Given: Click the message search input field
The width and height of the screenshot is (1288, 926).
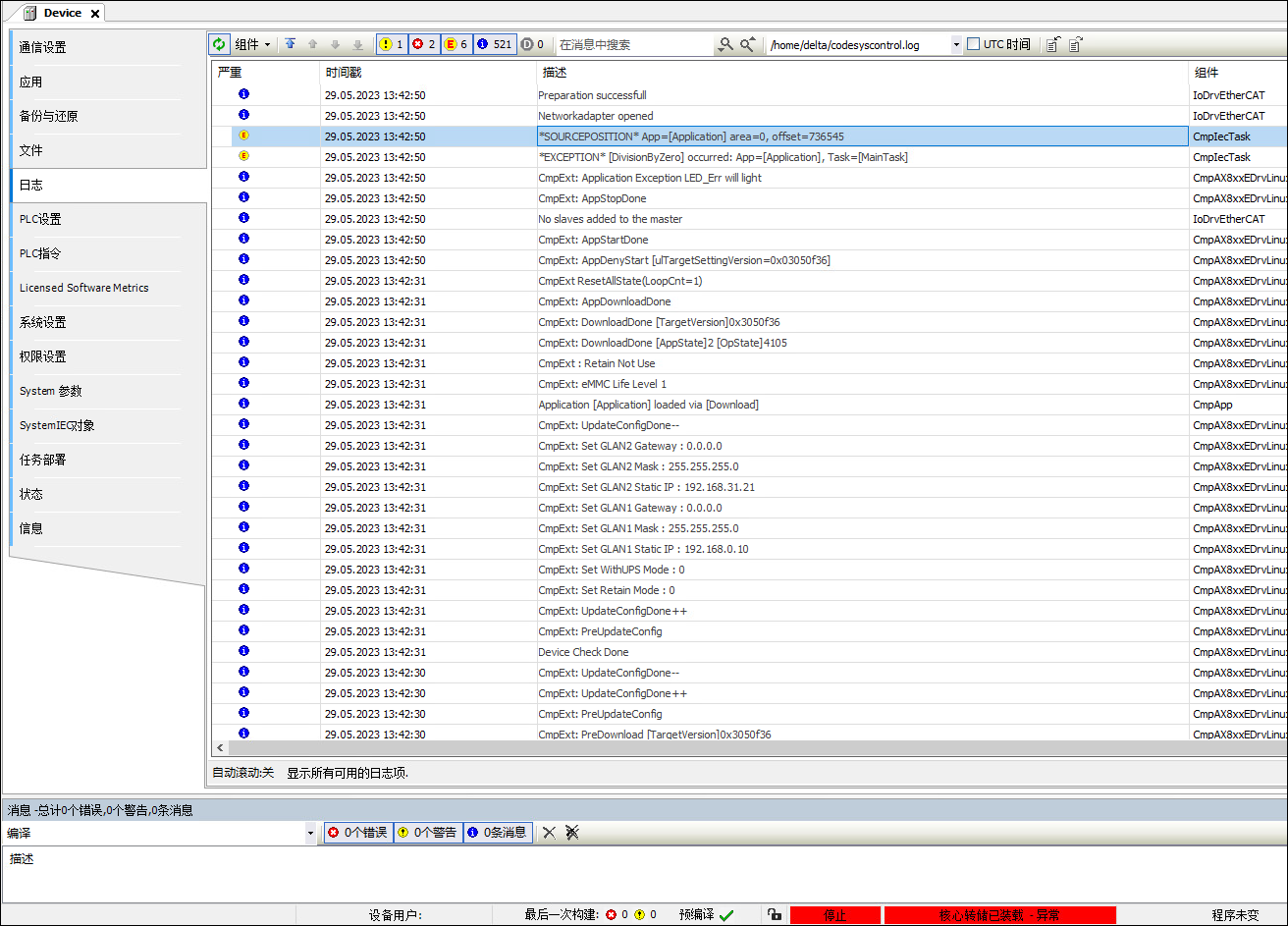Looking at the screenshot, I should (x=633, y=44).
